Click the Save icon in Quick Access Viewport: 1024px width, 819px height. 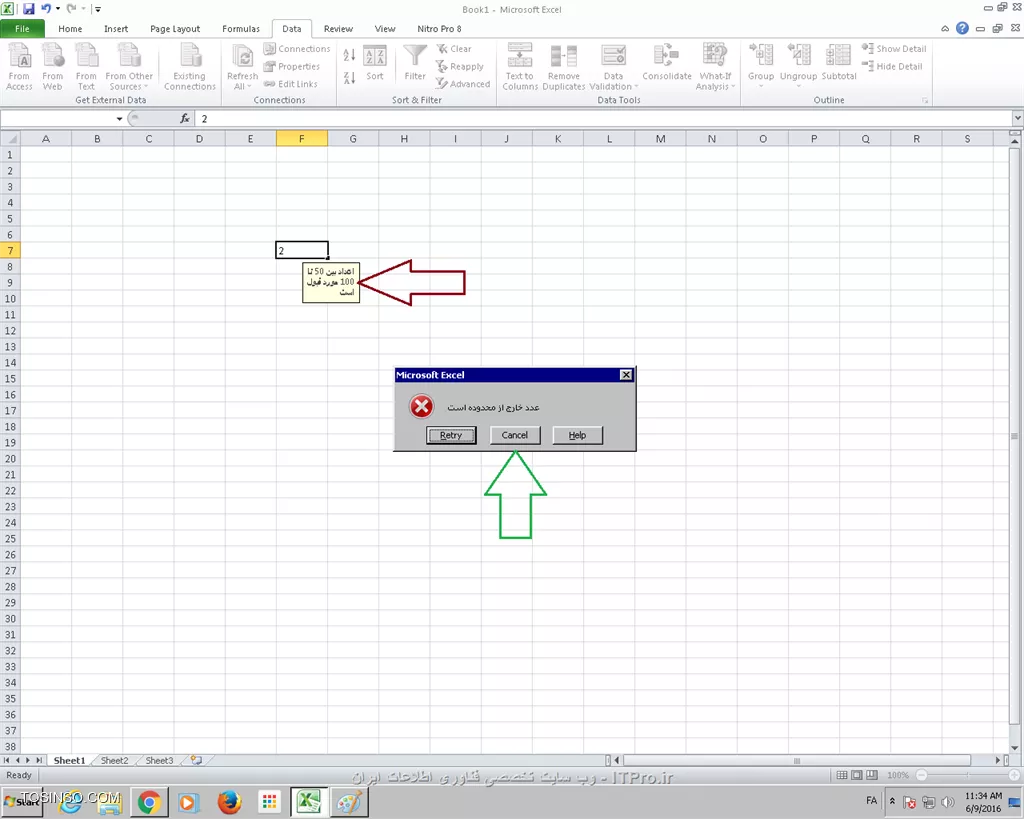click(x=29, y=9)
